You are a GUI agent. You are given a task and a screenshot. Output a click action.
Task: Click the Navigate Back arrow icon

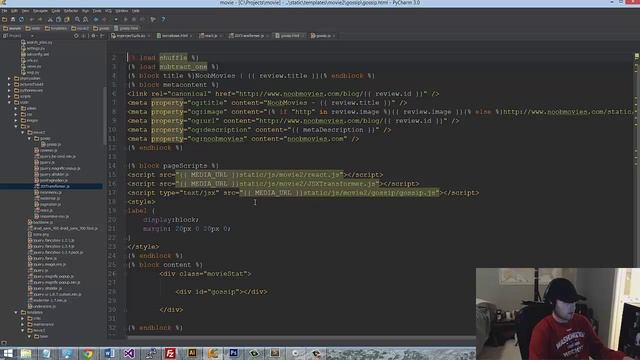[x=96, y=19]
